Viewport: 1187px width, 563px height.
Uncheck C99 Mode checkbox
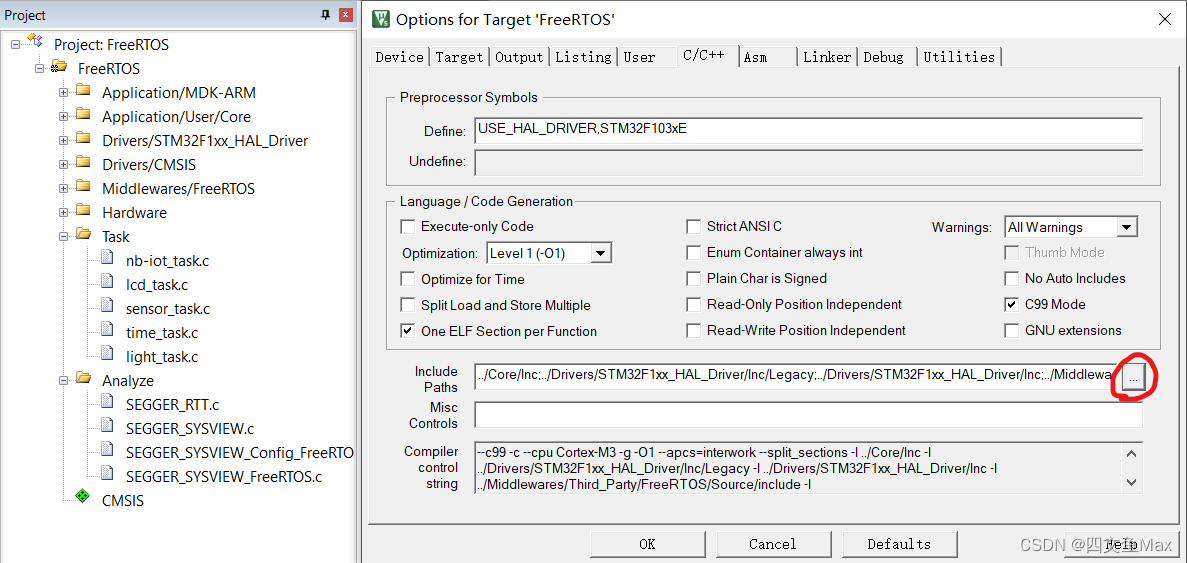[1011, 304]
